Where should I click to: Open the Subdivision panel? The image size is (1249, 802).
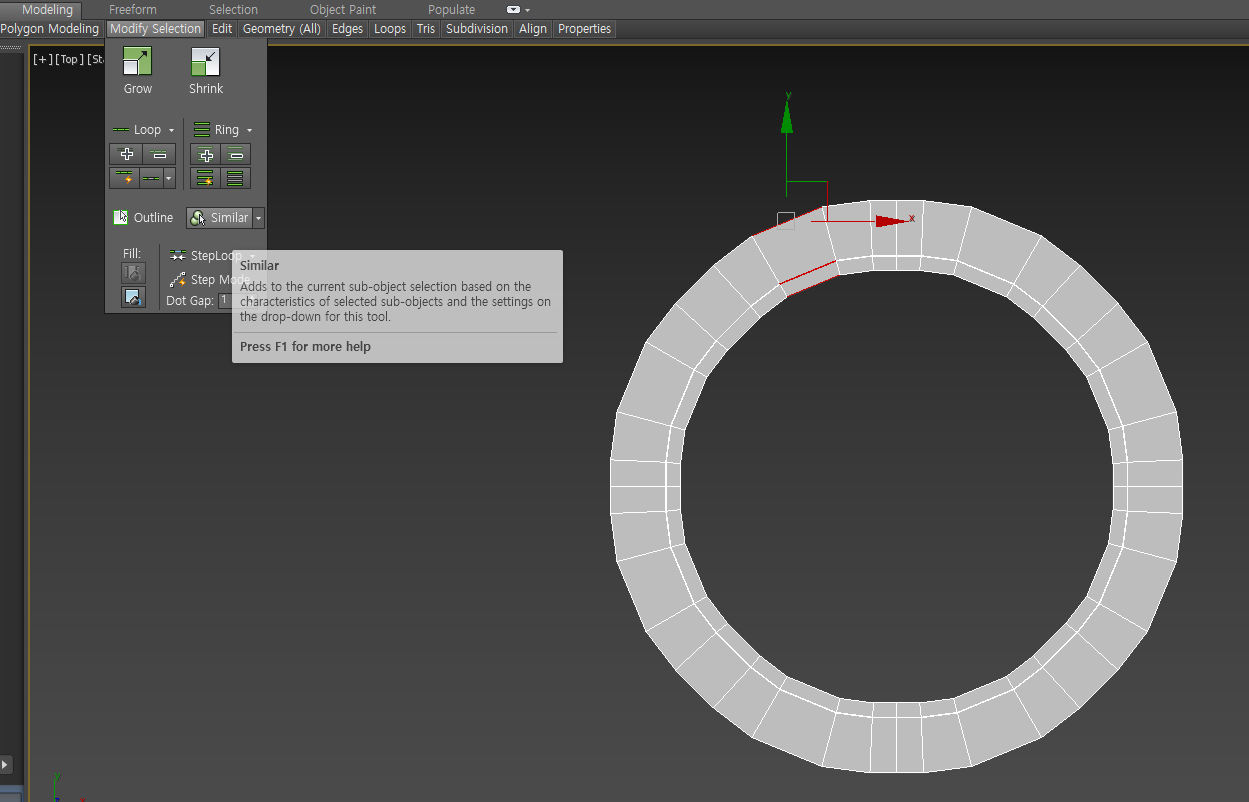tap(477, 29)
